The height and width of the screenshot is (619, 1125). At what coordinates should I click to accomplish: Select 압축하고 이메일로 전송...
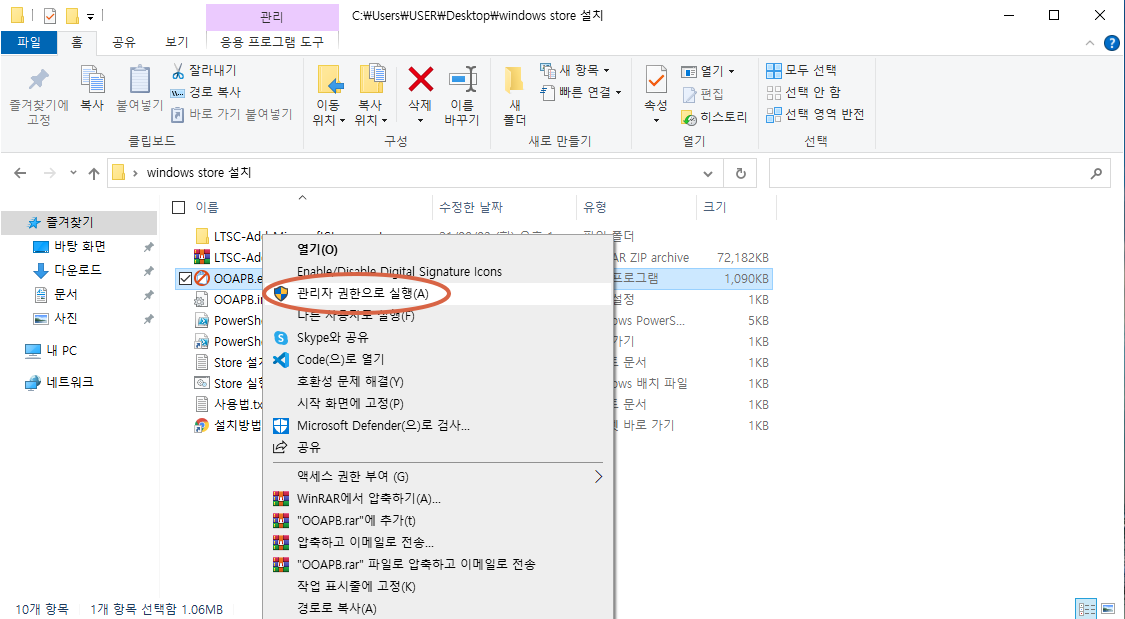365,542
